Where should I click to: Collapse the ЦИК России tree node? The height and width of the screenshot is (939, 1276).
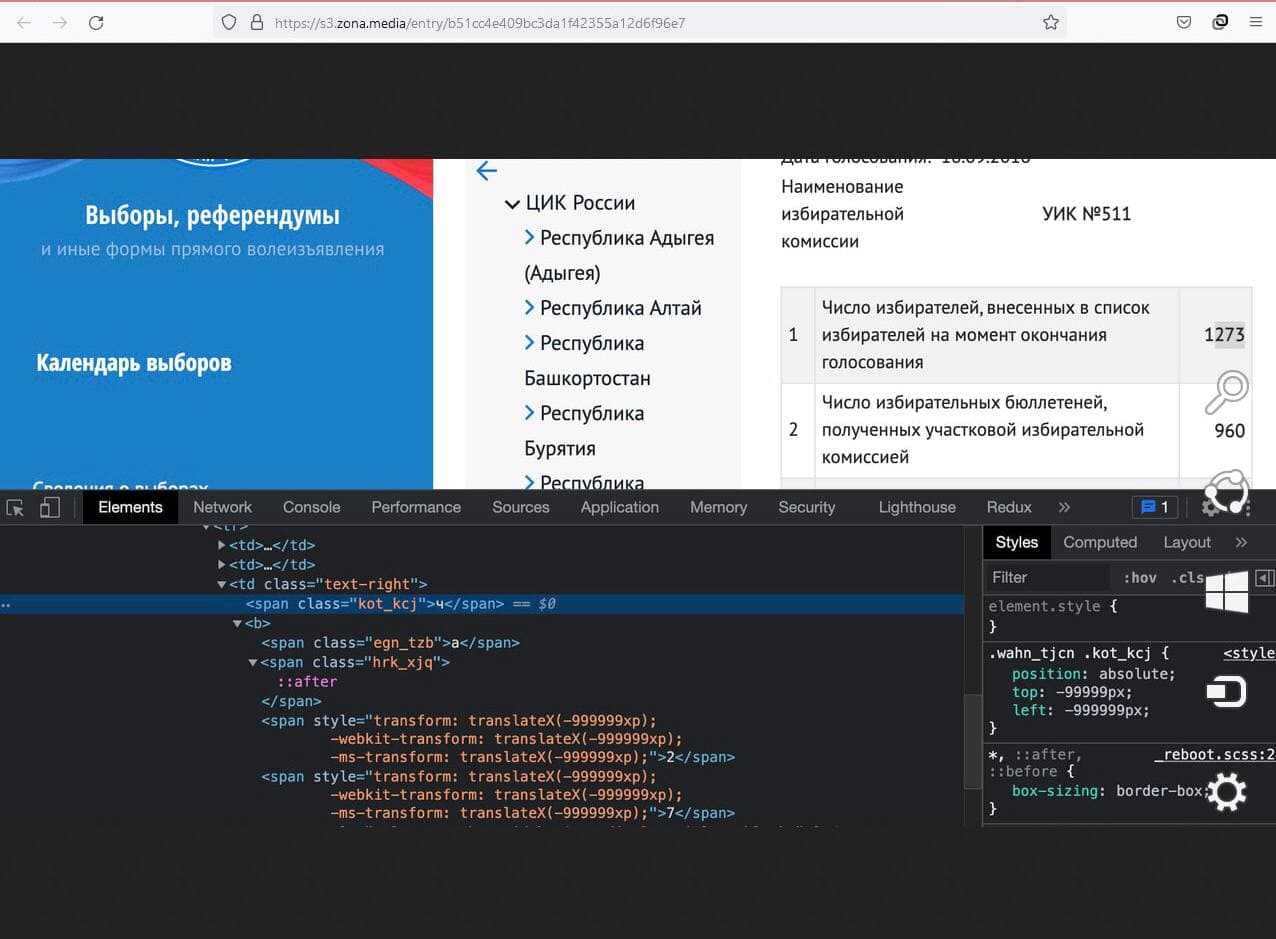click(x=512, y=203)
